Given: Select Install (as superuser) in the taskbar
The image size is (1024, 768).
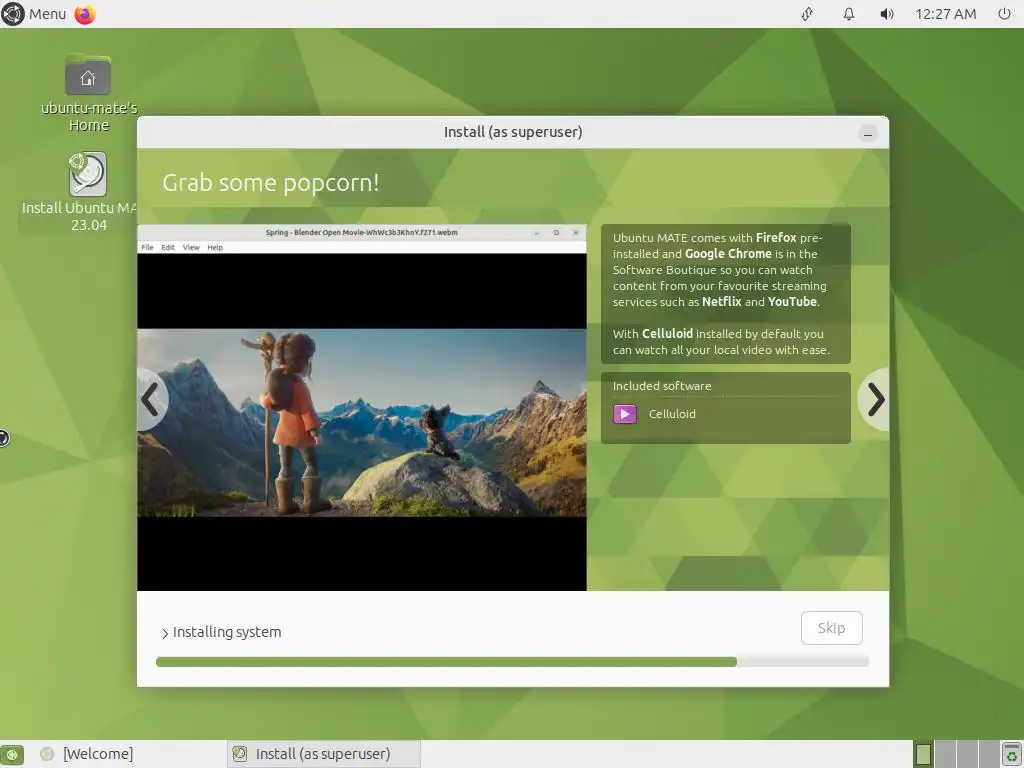Looking at the screenshot, I should coord(324,754).
